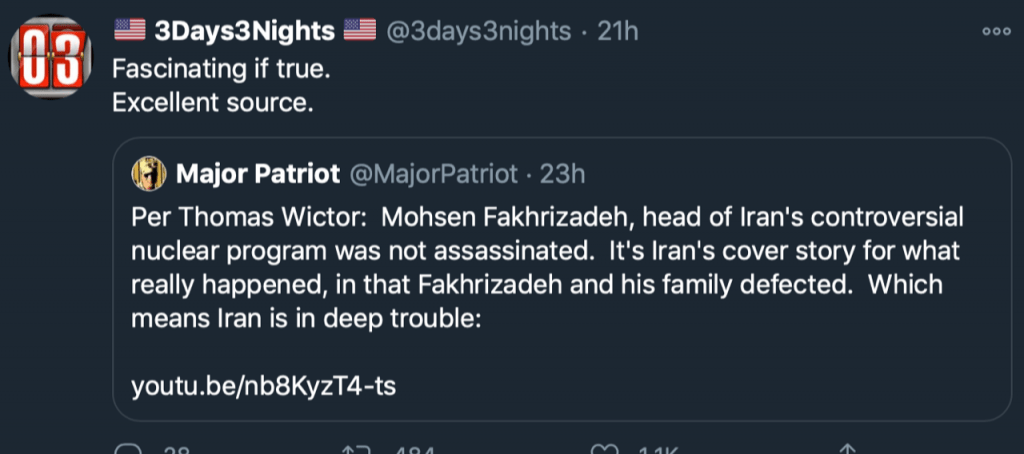
Task: Open Major Patriot's small avatar
Action: [x=149, y=174]
